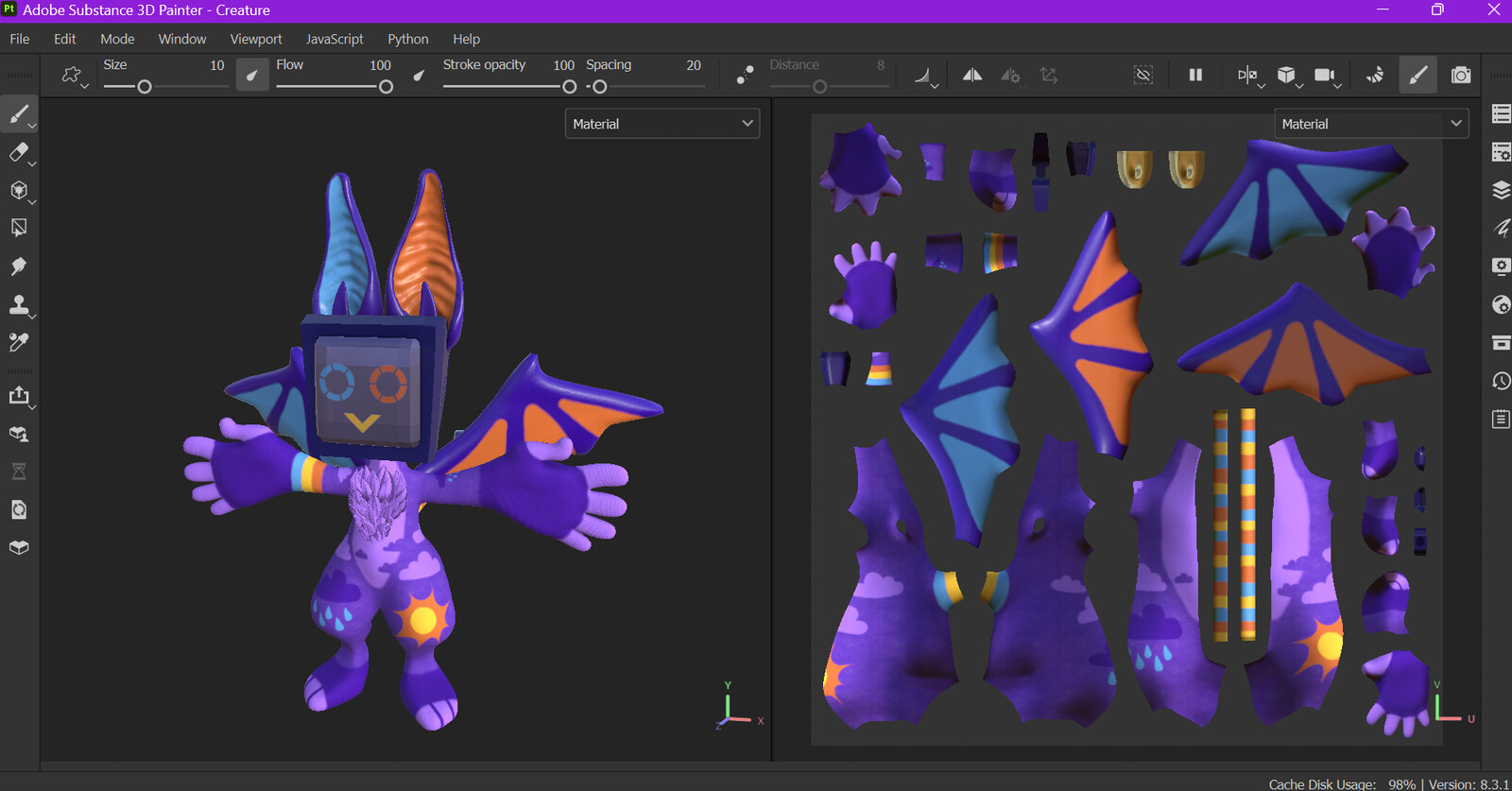This screenshot has height=791, width=1512.
Task: Select the Projection tool
Action: tap(19, 190)
